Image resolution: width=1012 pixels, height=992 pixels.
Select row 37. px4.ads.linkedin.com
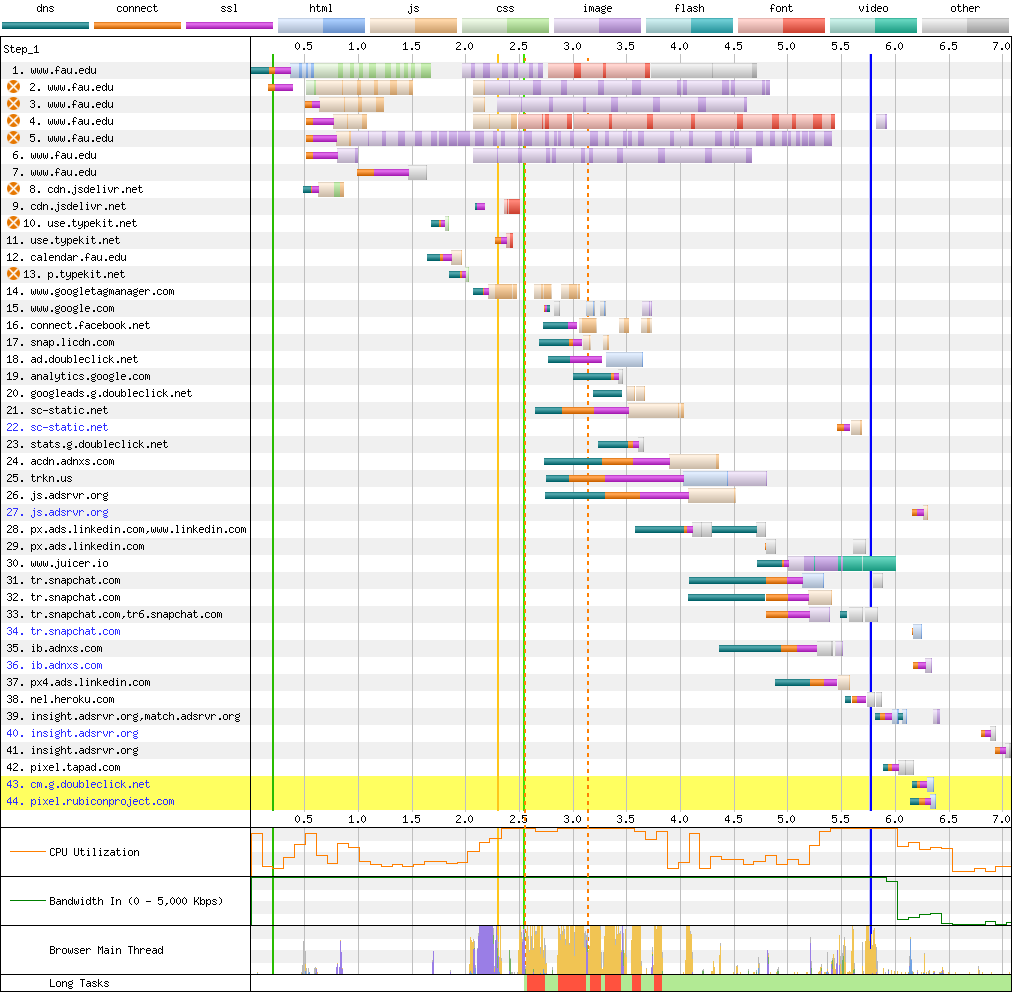[78, 682]
